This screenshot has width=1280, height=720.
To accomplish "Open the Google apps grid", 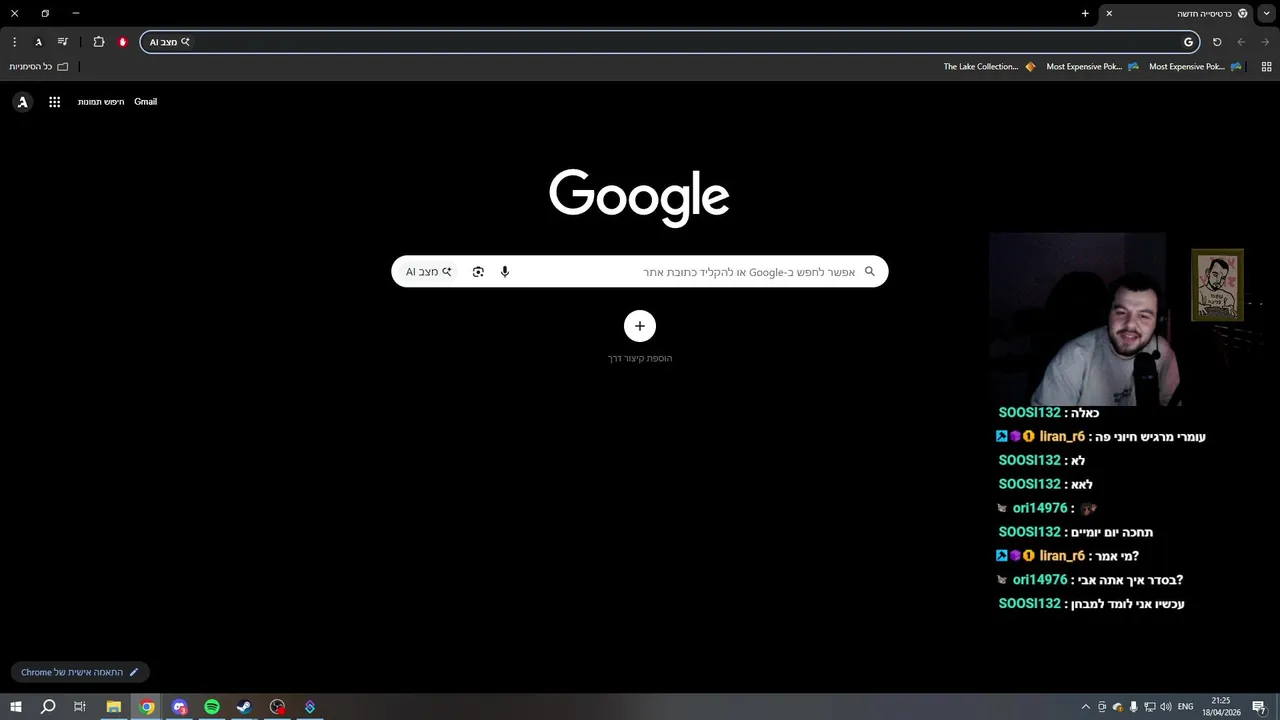I will pos(55,102).
